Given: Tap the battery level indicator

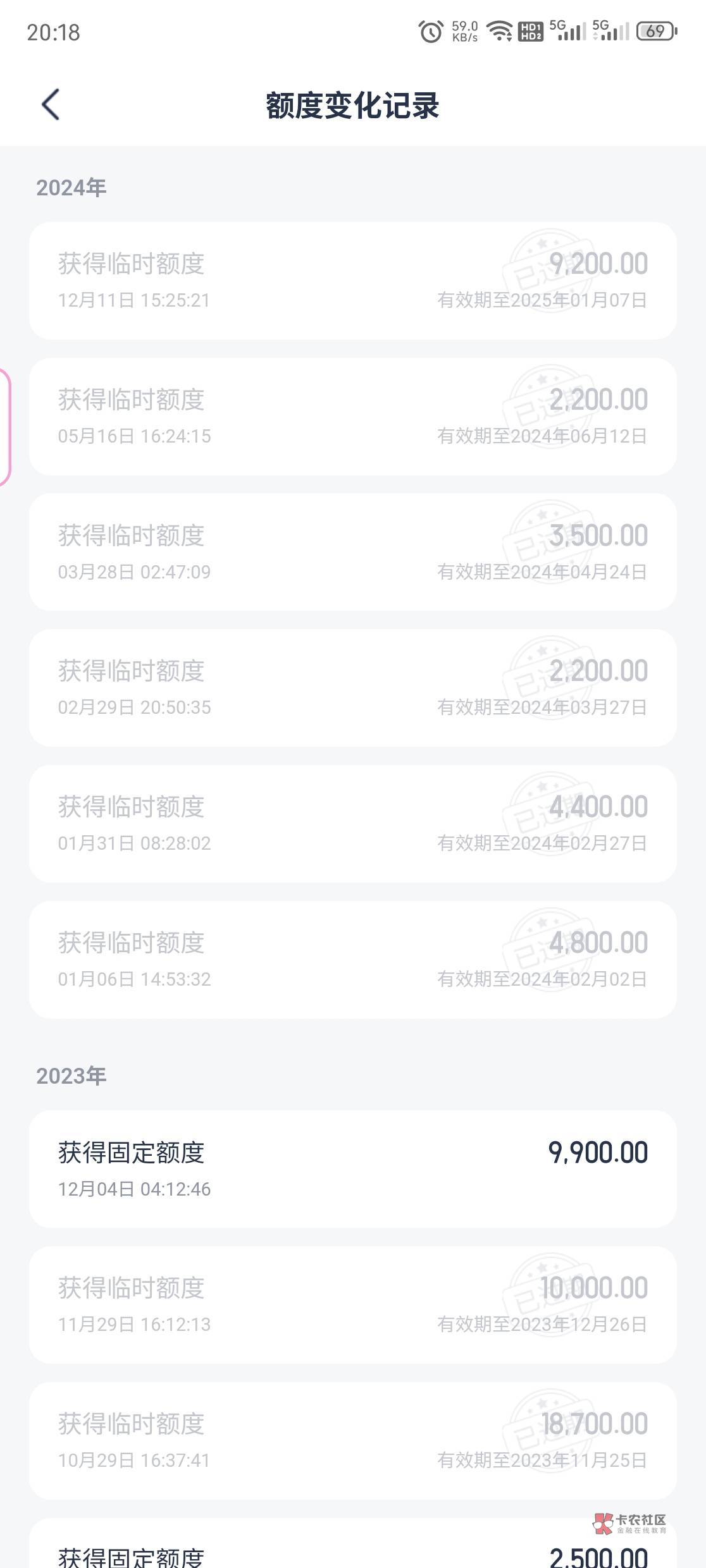Looking at the screenshot, I should (657, 31).
